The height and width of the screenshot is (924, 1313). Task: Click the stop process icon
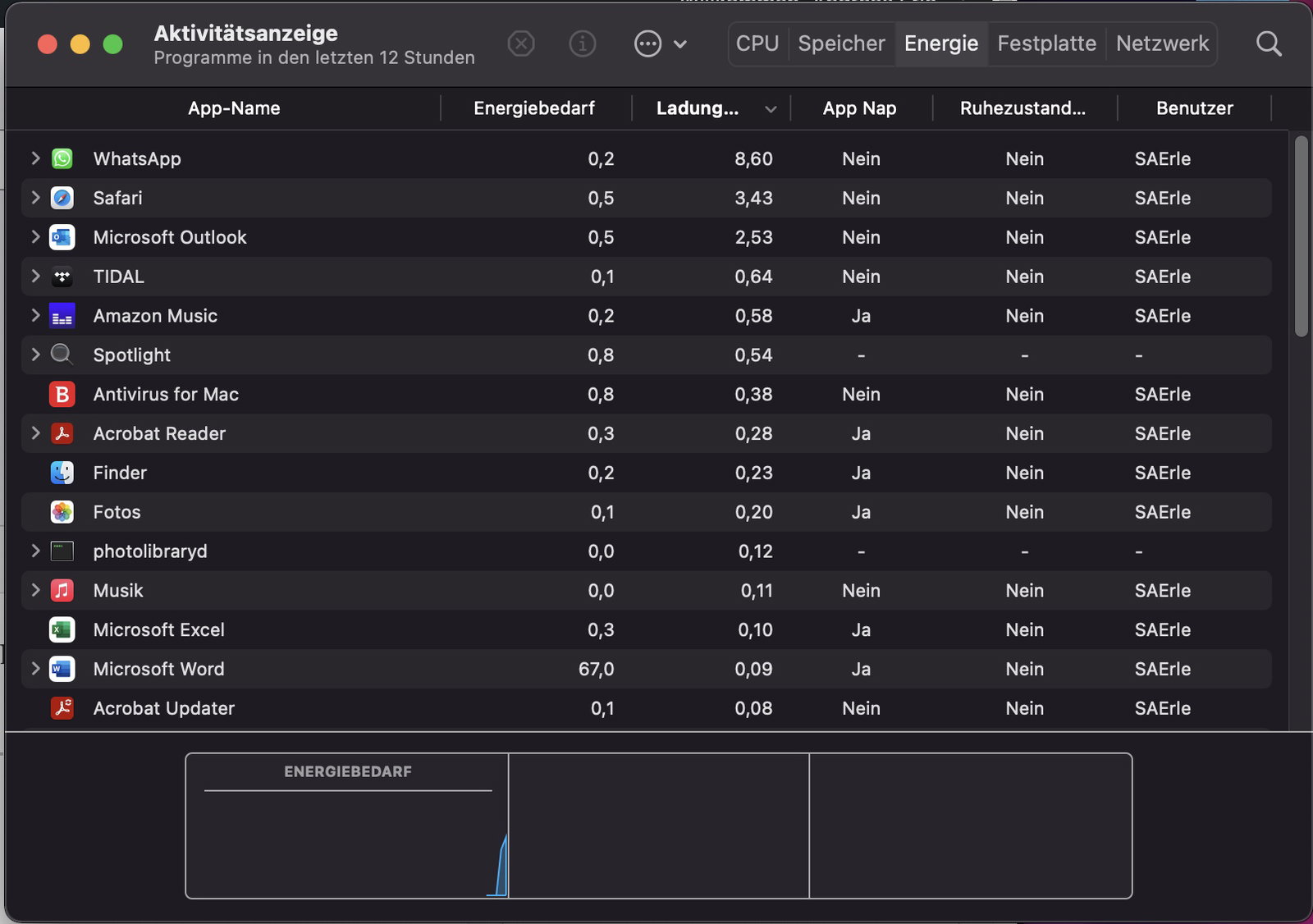coord(521,43)
